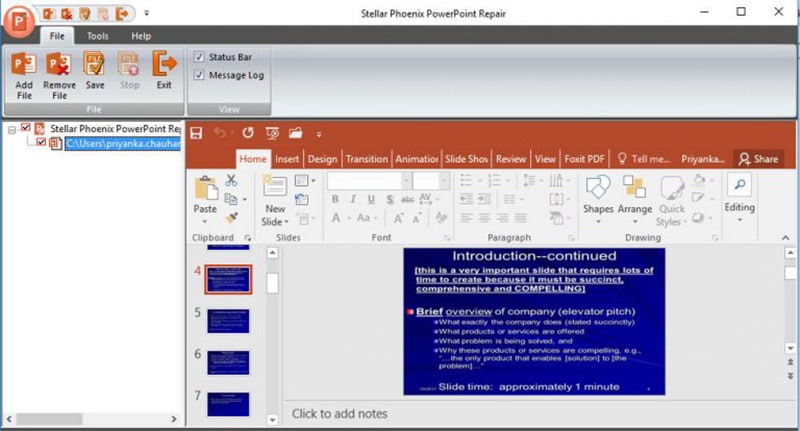Select the C:\Users\priyanka.chauhan file entry
800x431 pixels.
coord(122,143)
